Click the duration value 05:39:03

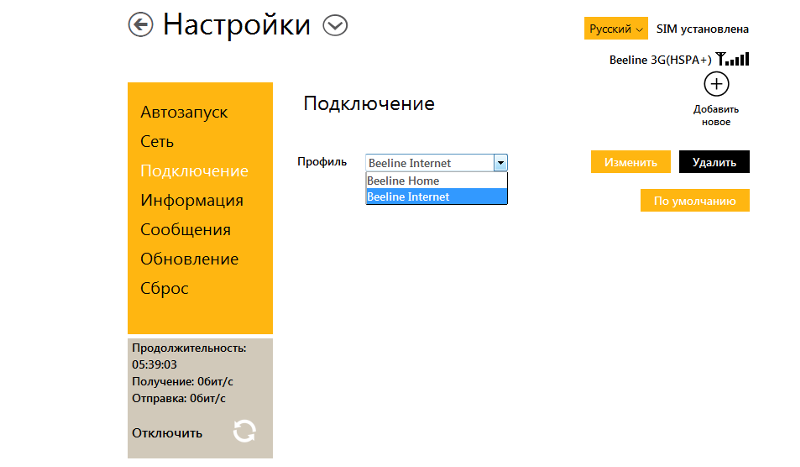coord(155,365)
